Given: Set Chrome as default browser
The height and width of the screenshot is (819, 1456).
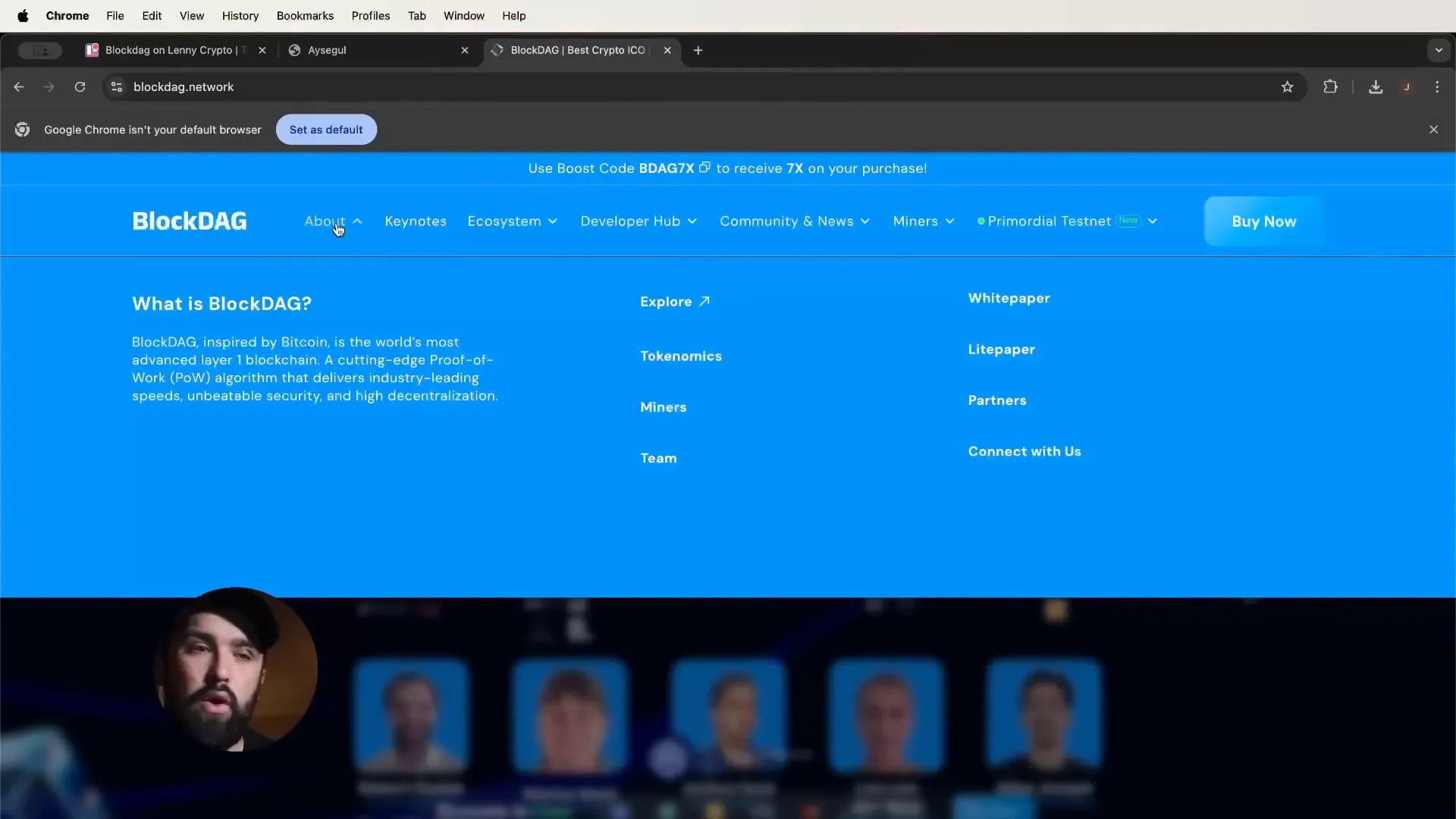Looking at the screenshot, I should pos(326,130).
